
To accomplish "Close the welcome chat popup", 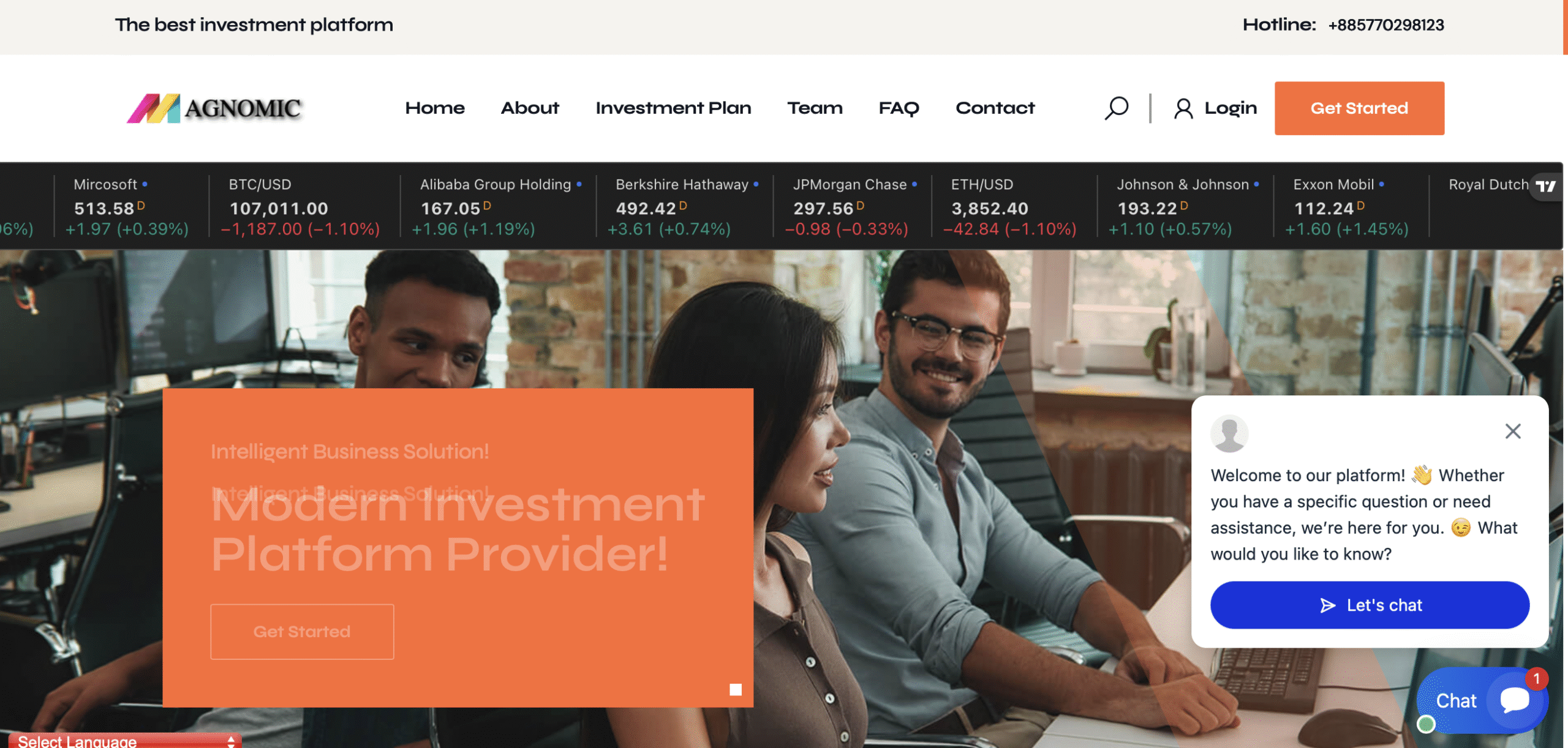I will point(1513,432).
